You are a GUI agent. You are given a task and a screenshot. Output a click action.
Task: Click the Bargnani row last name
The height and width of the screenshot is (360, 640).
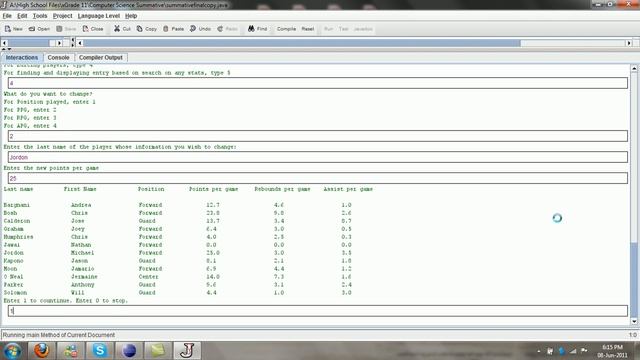point(17,205)
